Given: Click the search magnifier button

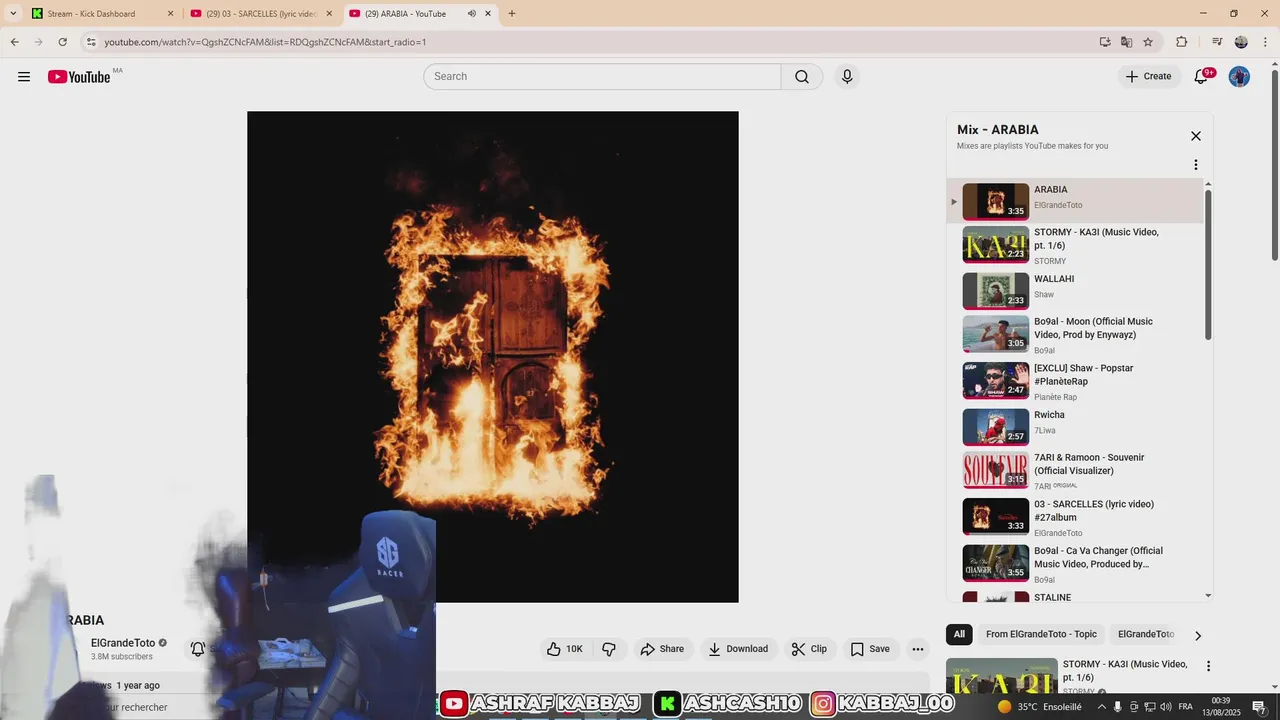Looking at the screenshot, I should click(x=802, y=77).
